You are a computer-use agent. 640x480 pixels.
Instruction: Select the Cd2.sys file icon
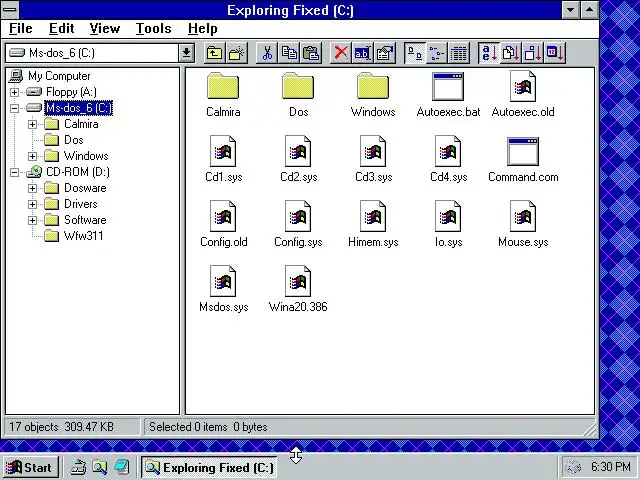[298, 151]
